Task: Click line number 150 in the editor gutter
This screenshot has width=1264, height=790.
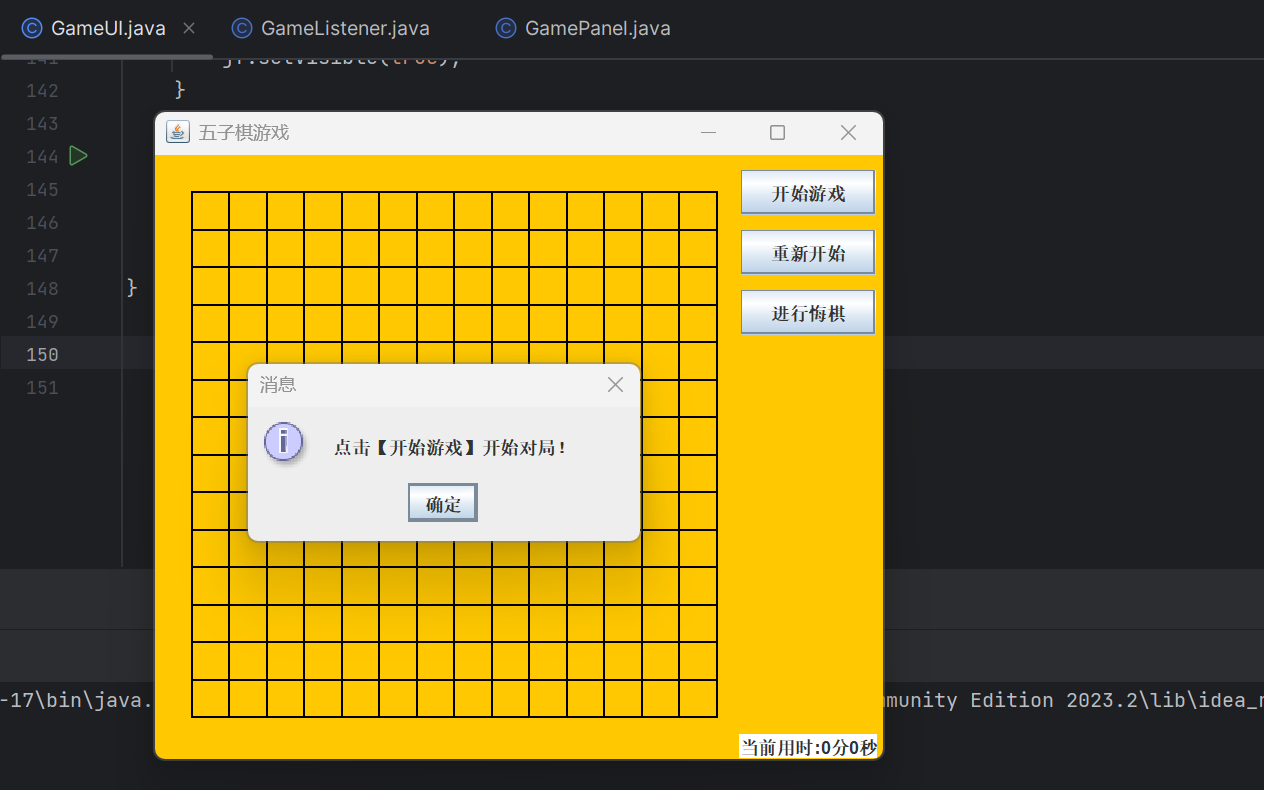Action: pyautogui.click(x=42, y=354)
